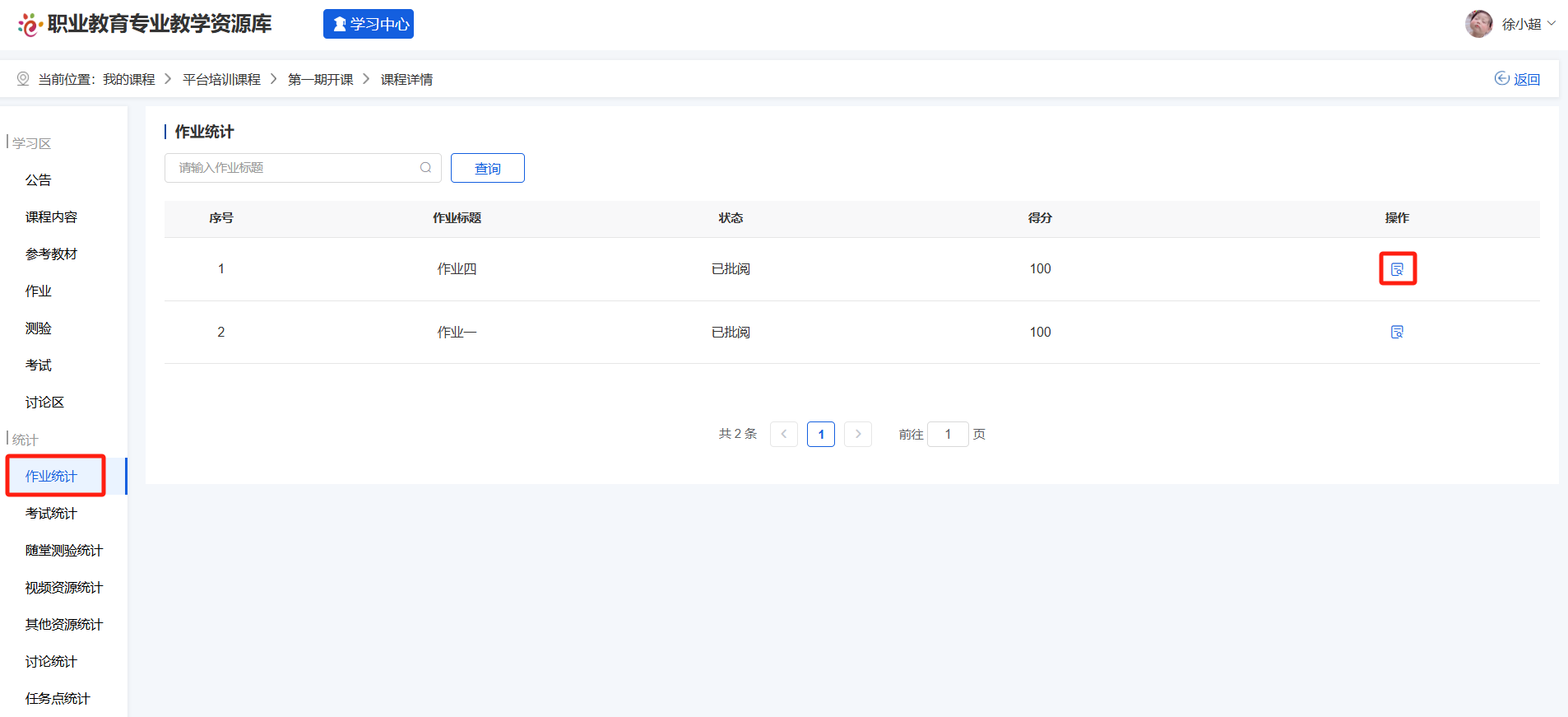
Task: Click the search magnifier icon in the input
Action: click(425, 168)
